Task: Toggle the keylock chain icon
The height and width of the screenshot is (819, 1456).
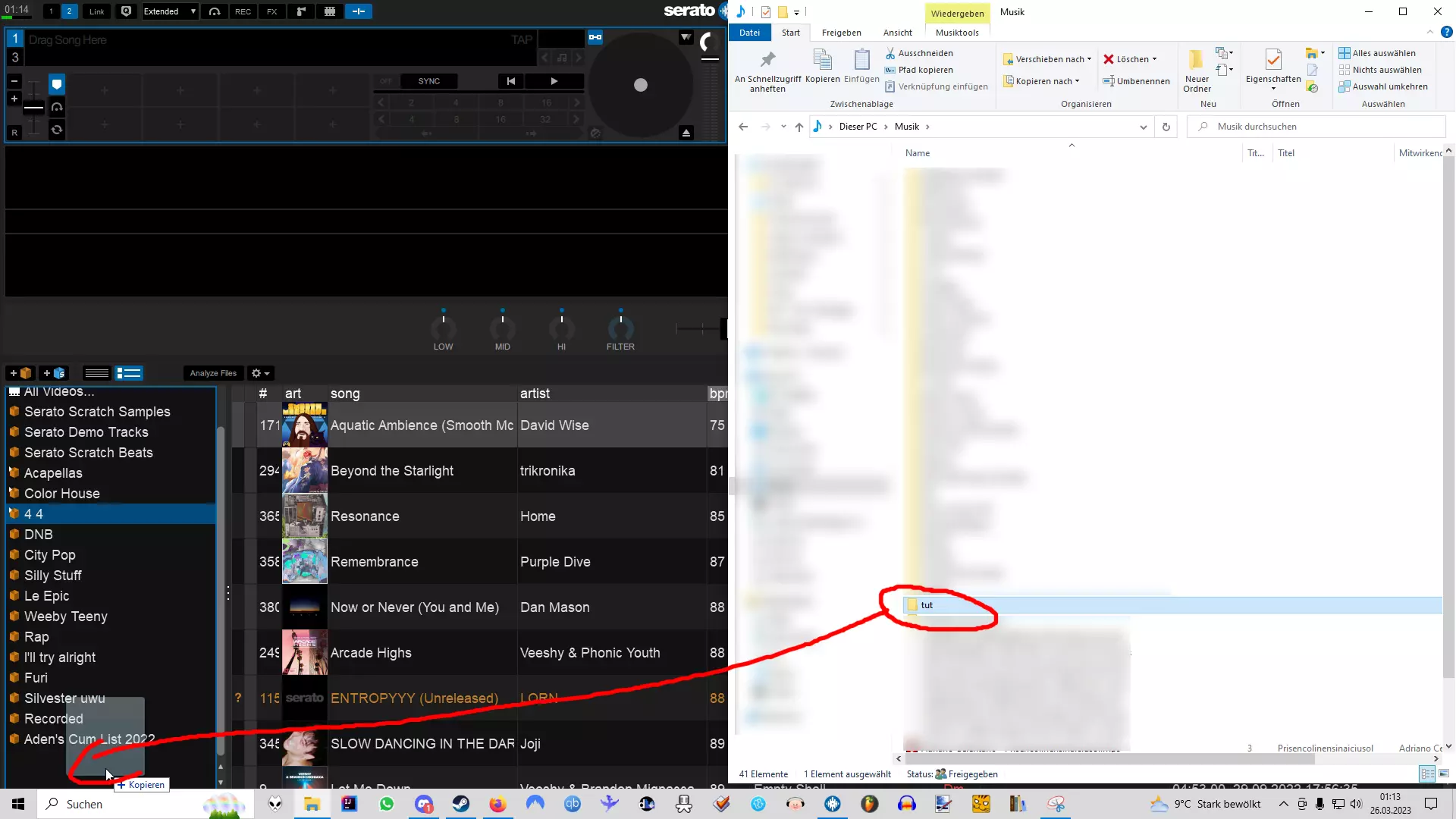Action: [x=595, y=37]
